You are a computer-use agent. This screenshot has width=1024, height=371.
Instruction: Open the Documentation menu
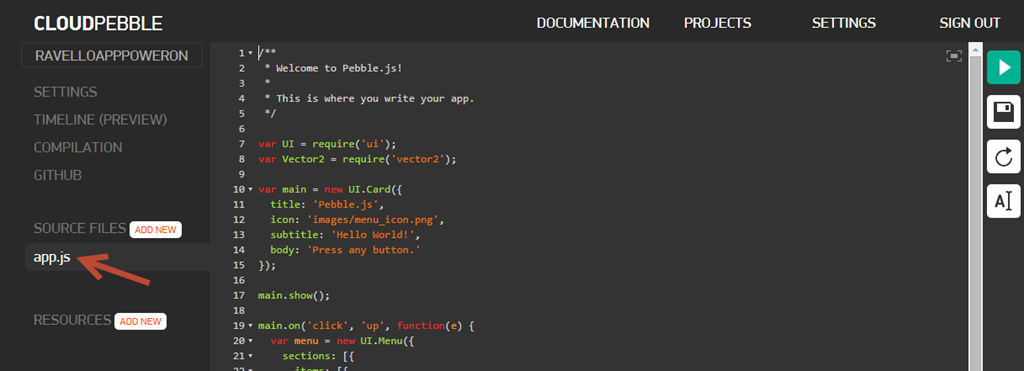593,23
